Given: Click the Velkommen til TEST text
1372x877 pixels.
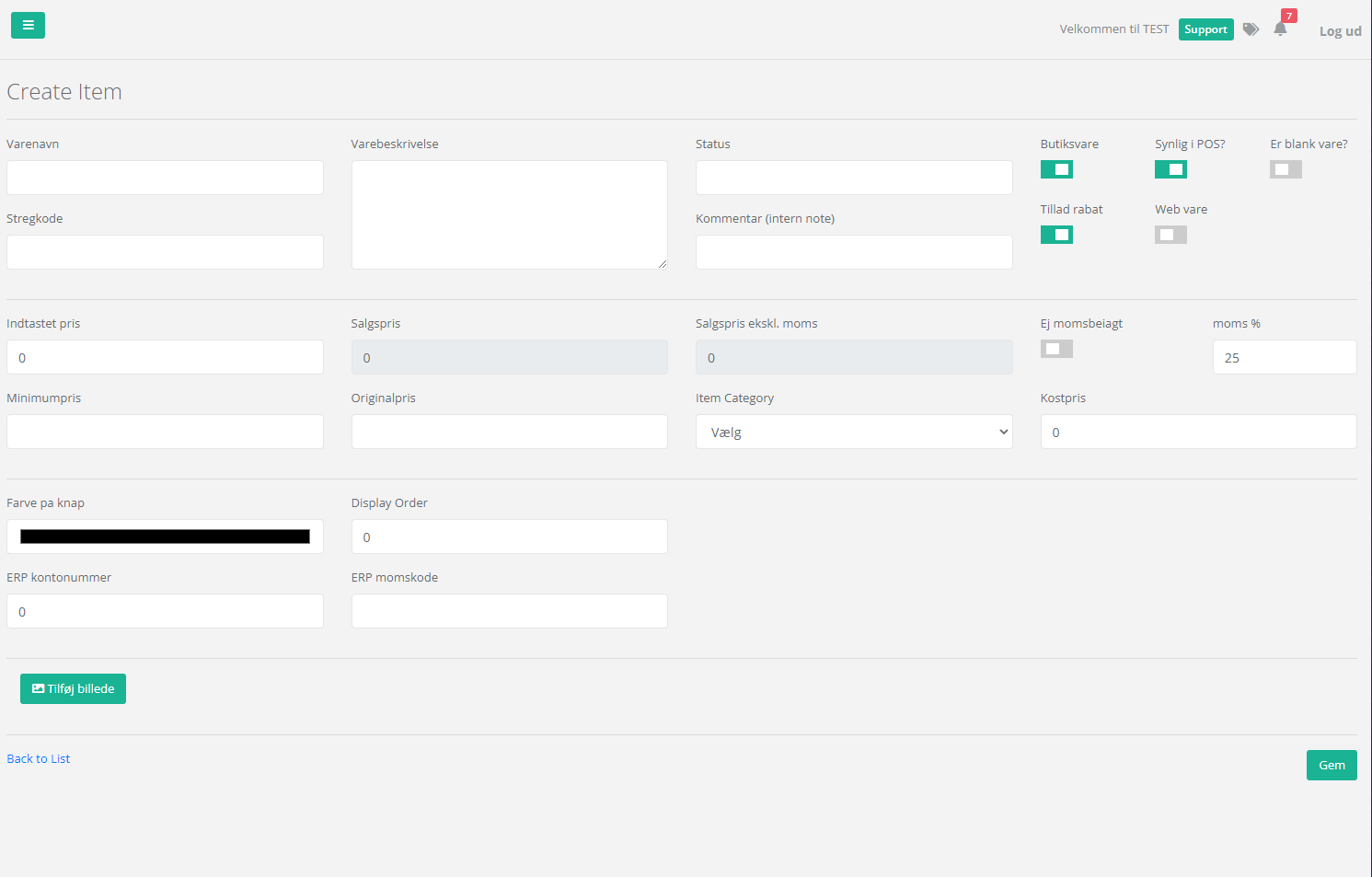Looking at the screenshot, I should coord(1114,29).
